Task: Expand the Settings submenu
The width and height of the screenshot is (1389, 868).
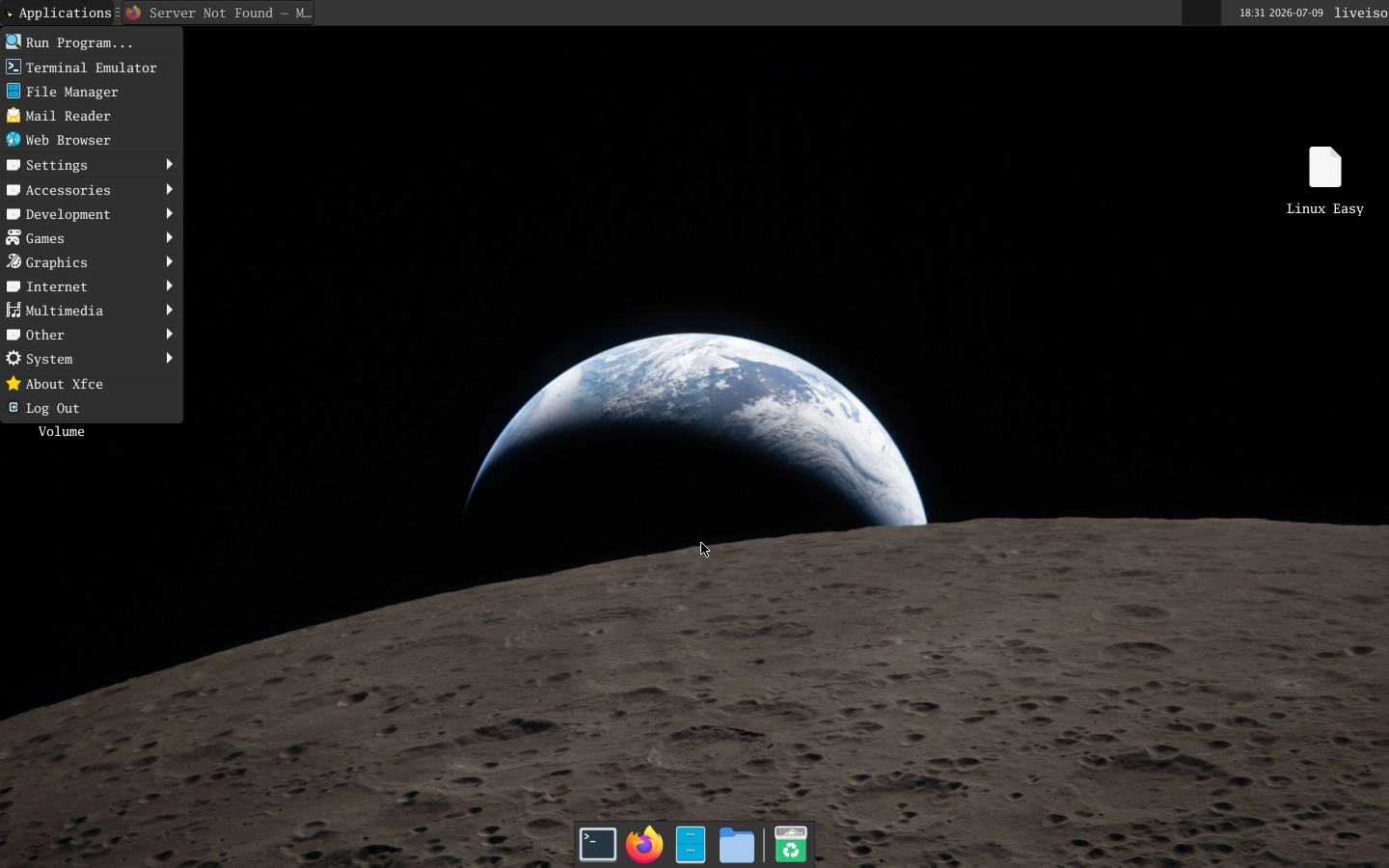Action: [x=92, y=165]
